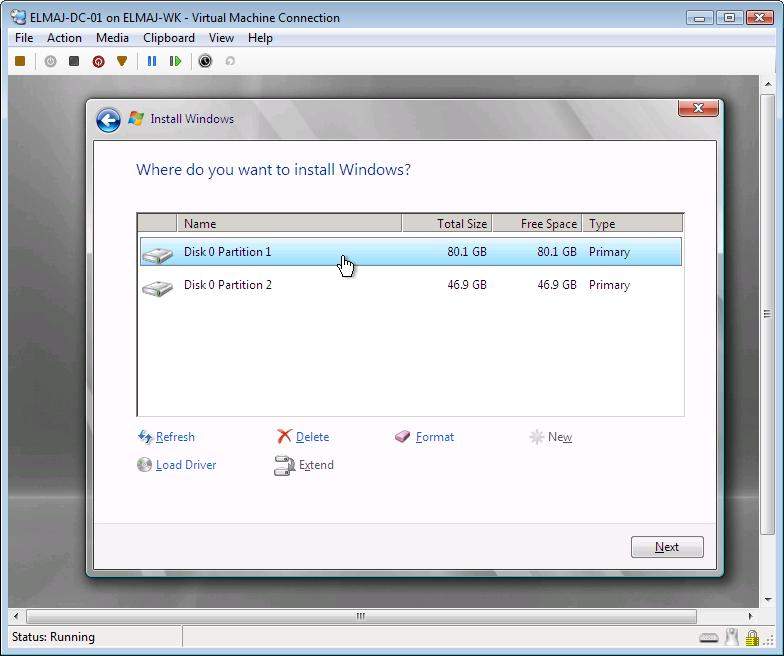Click Delete to remove the selected partition
Viewport: 784px width, 656px height.
pos(303,437)
